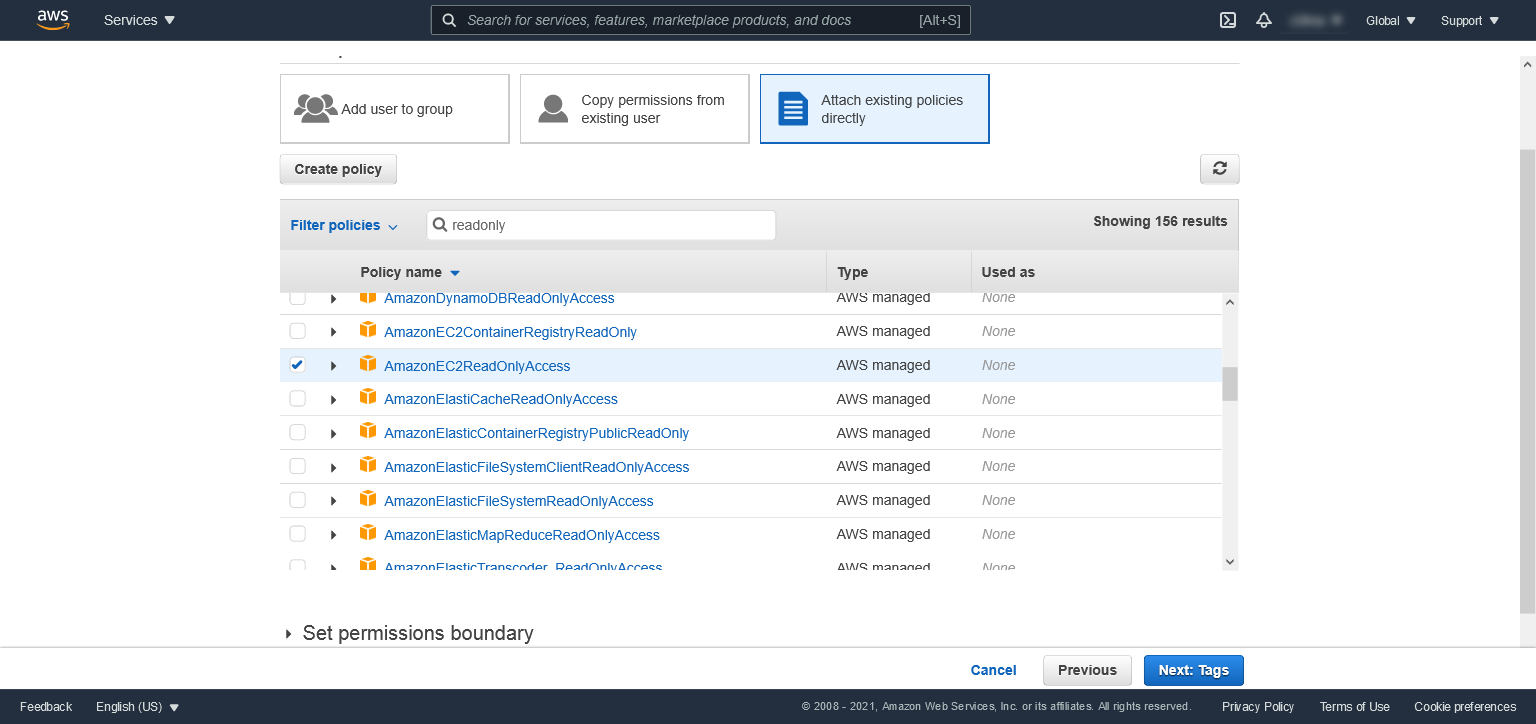Click the policy icon beside AmazonElasticFileSystemReadOnlyAccess
This screenshot has height=724, width=1536.
[368, 499]
